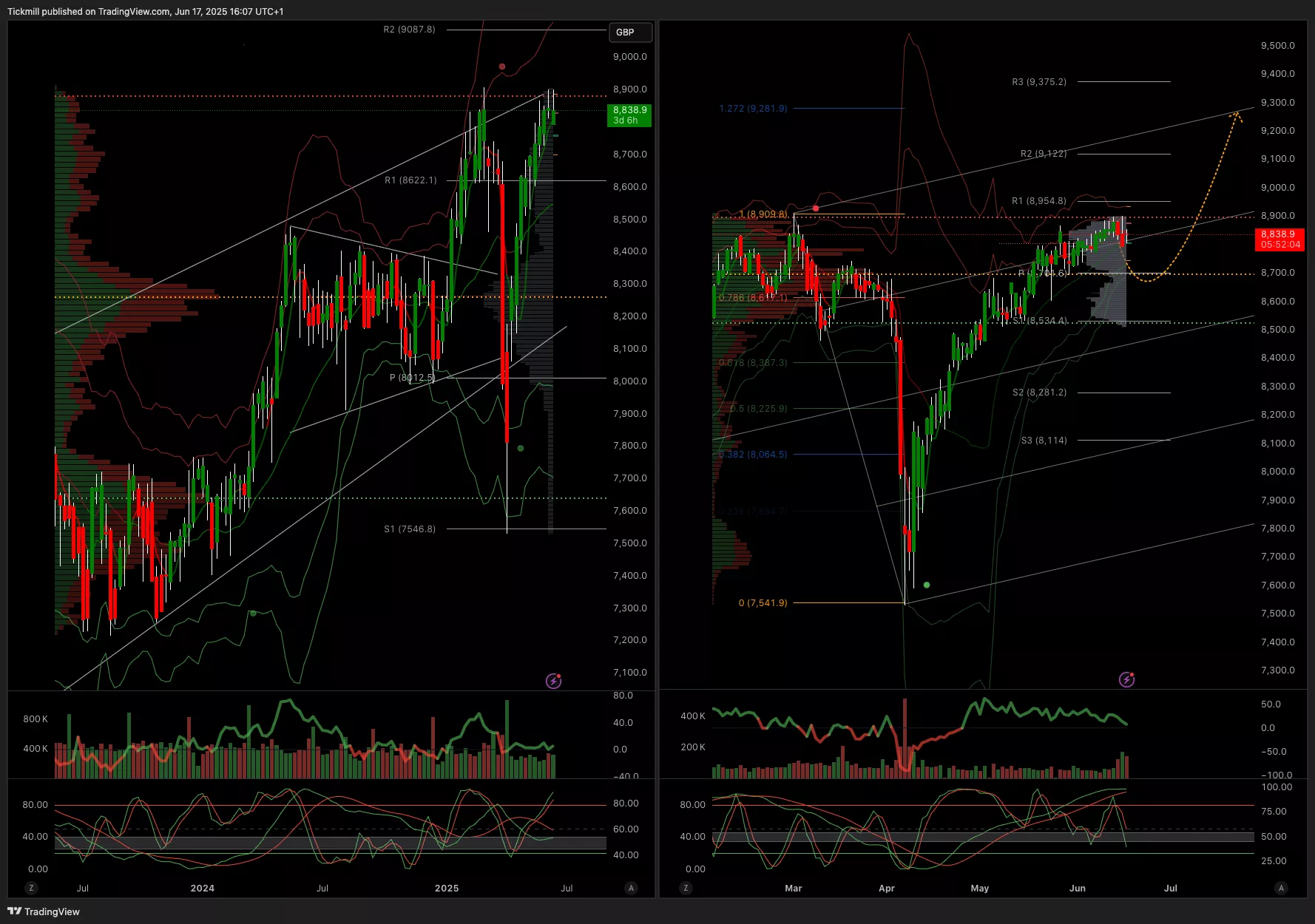Toggle auto scale 'A' on left chart

pyautogui.click(x=631, y=888)
